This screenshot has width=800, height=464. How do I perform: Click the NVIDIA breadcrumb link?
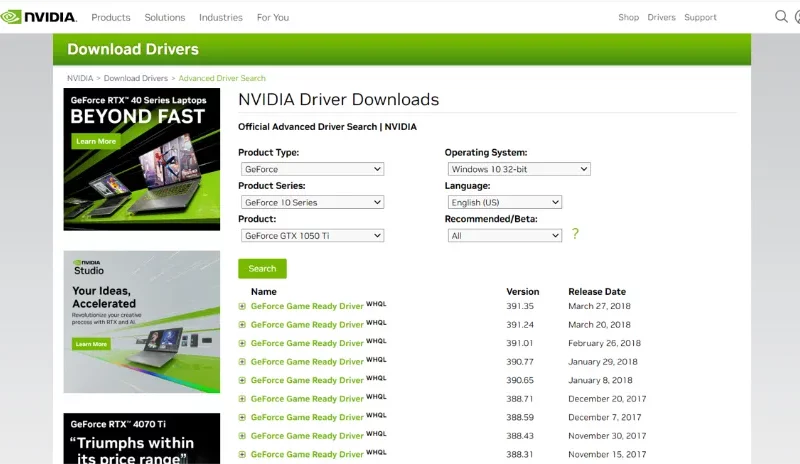coord(80,78)
